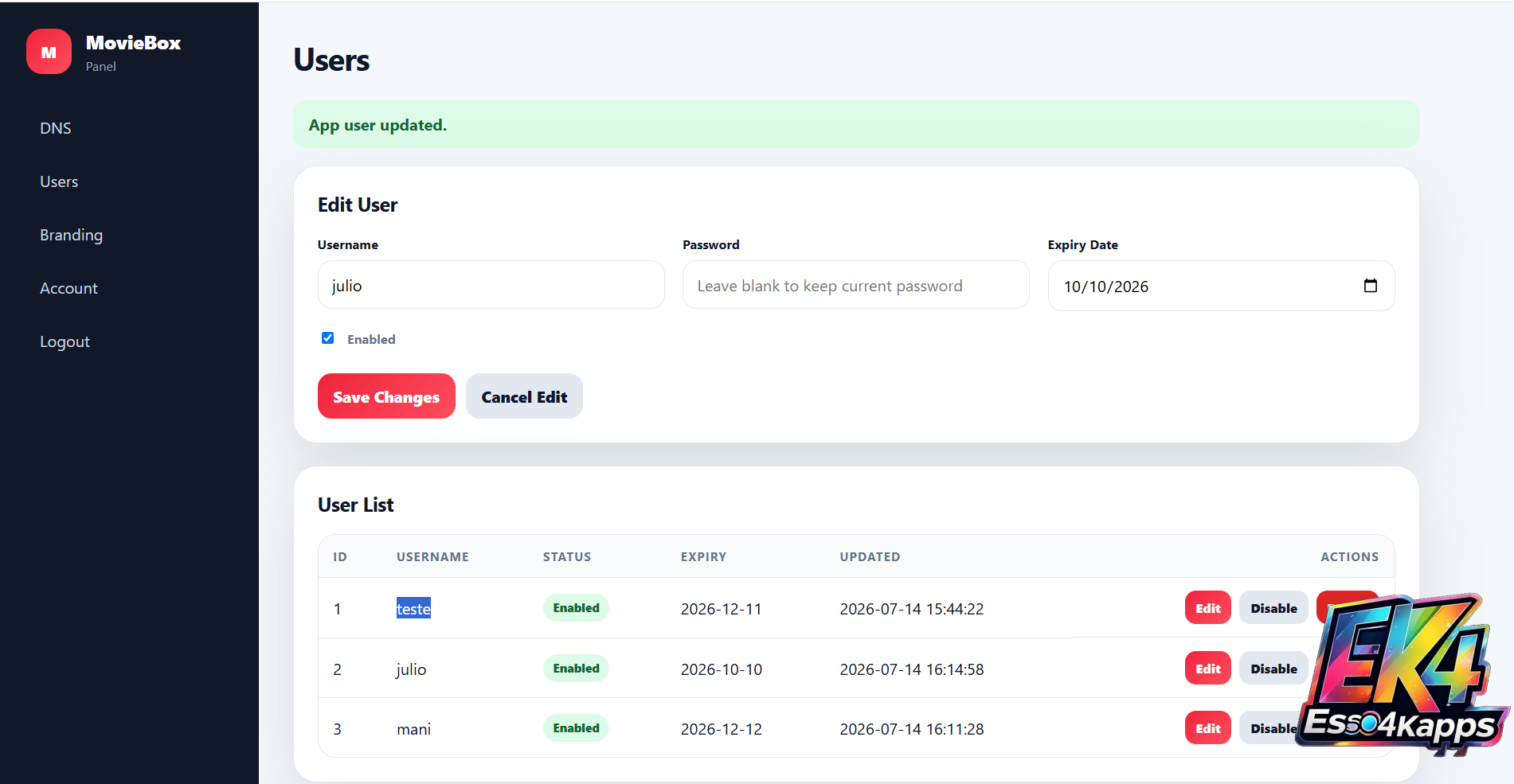The image size is (1514, 784).
Task: Click the Password input field
Action: (855, 285)
